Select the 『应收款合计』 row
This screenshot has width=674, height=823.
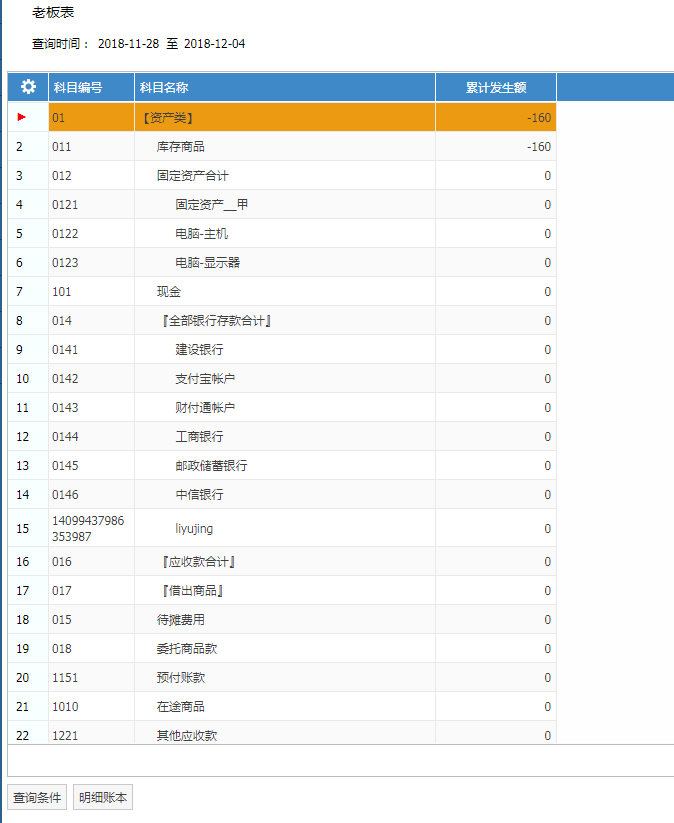(282, 562)
